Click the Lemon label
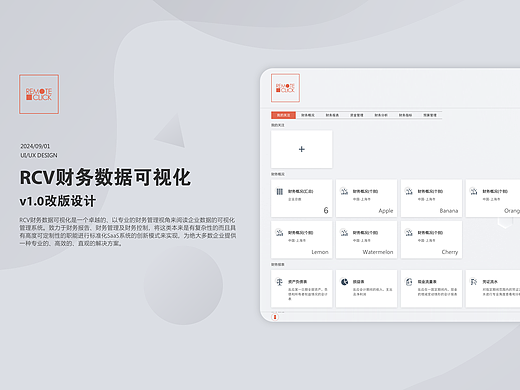Screen dimensions: 520x390 (320, 252)
